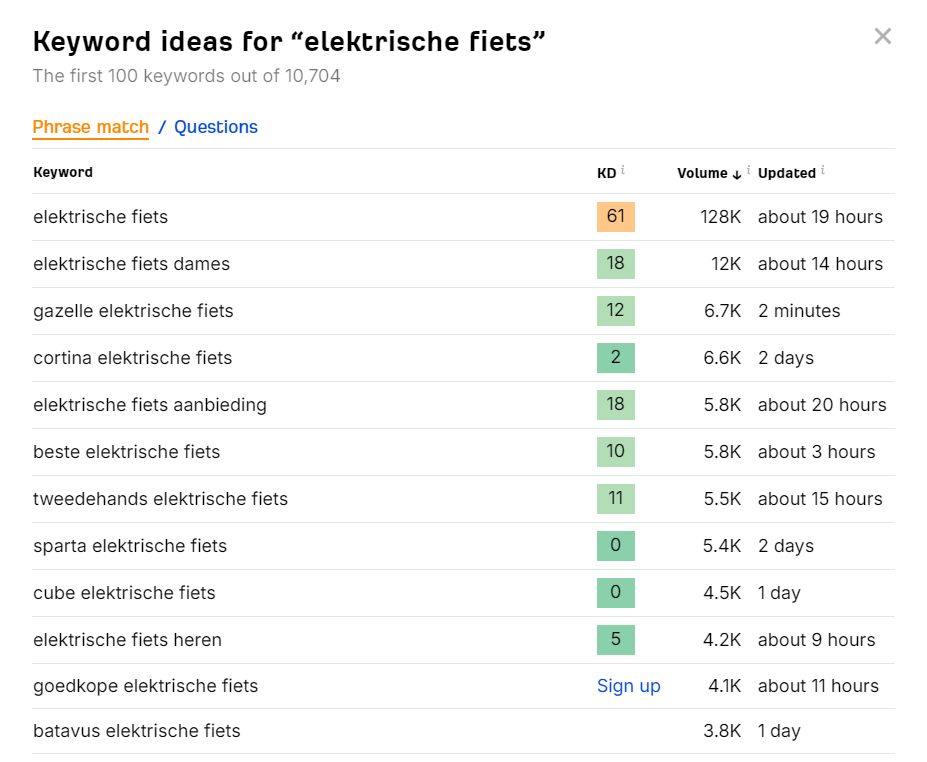Viewport: 927px width, 762px height.
Task: Select keyword "goedkope elektrische fiets"
Action: point(145,686)
